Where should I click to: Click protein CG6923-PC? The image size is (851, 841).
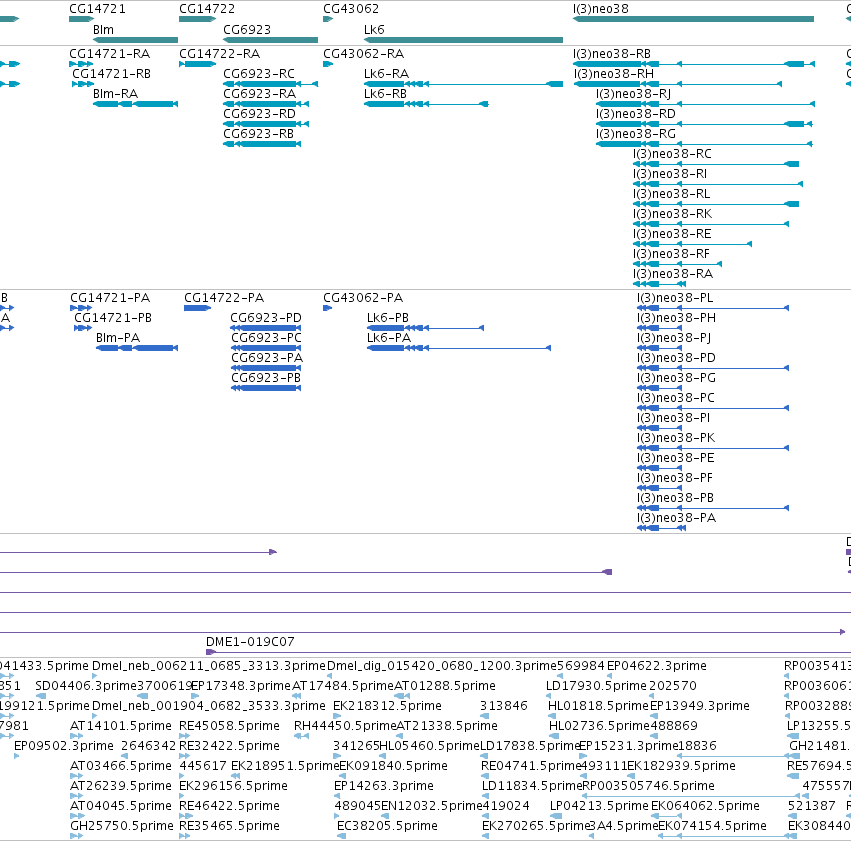point(266,338)
